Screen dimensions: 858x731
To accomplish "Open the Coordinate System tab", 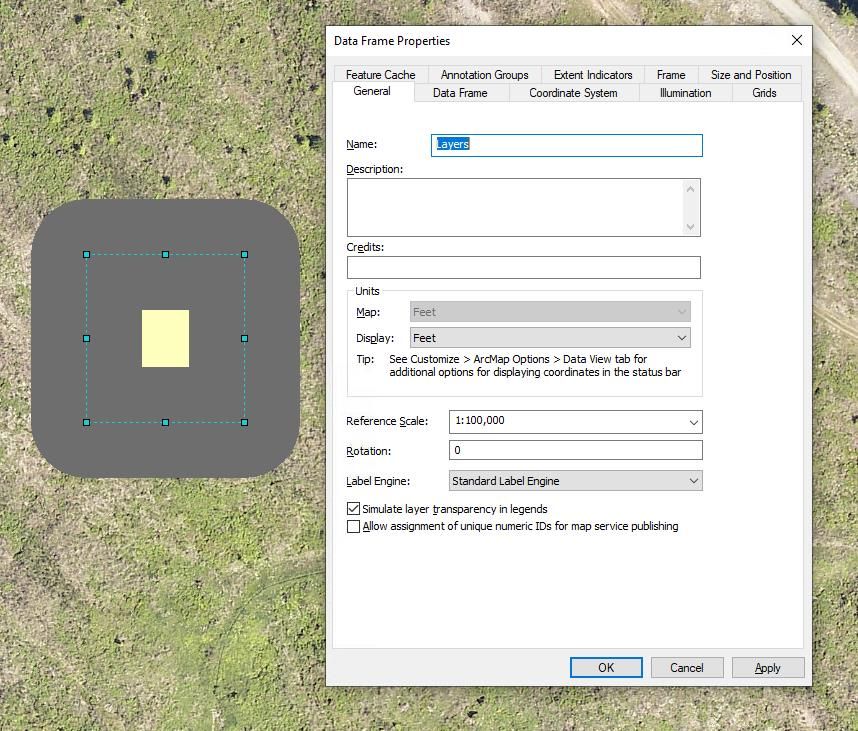I will pyautogui.click(x=573, y=93).
